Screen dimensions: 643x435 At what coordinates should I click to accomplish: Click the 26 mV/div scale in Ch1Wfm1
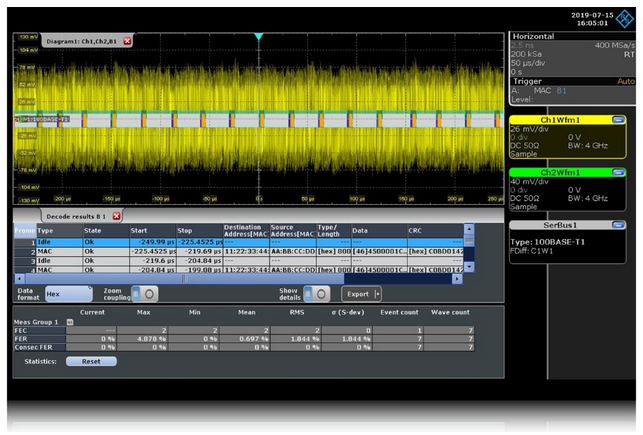[530, 129]
